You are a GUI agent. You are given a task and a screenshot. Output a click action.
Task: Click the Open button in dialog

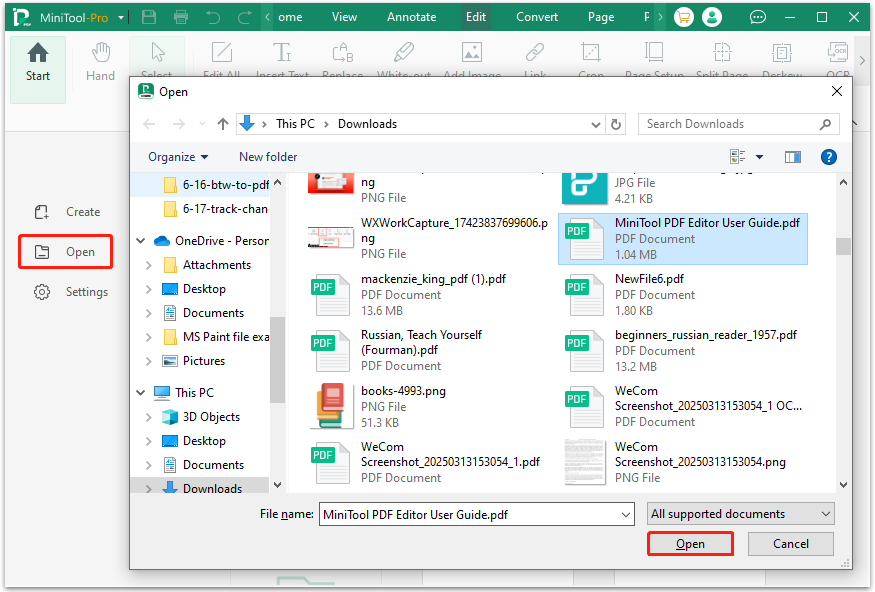tap(690, 544)
